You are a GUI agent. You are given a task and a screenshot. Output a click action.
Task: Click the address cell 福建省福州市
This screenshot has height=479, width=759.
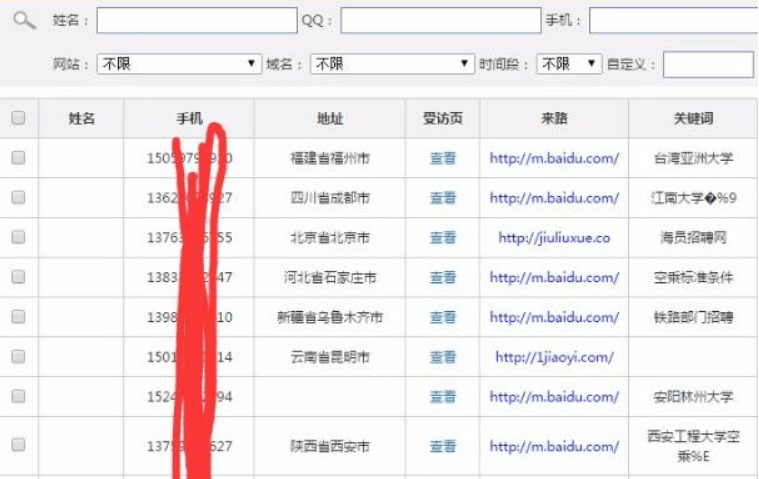pyautogui.click(x=330, y=158)
